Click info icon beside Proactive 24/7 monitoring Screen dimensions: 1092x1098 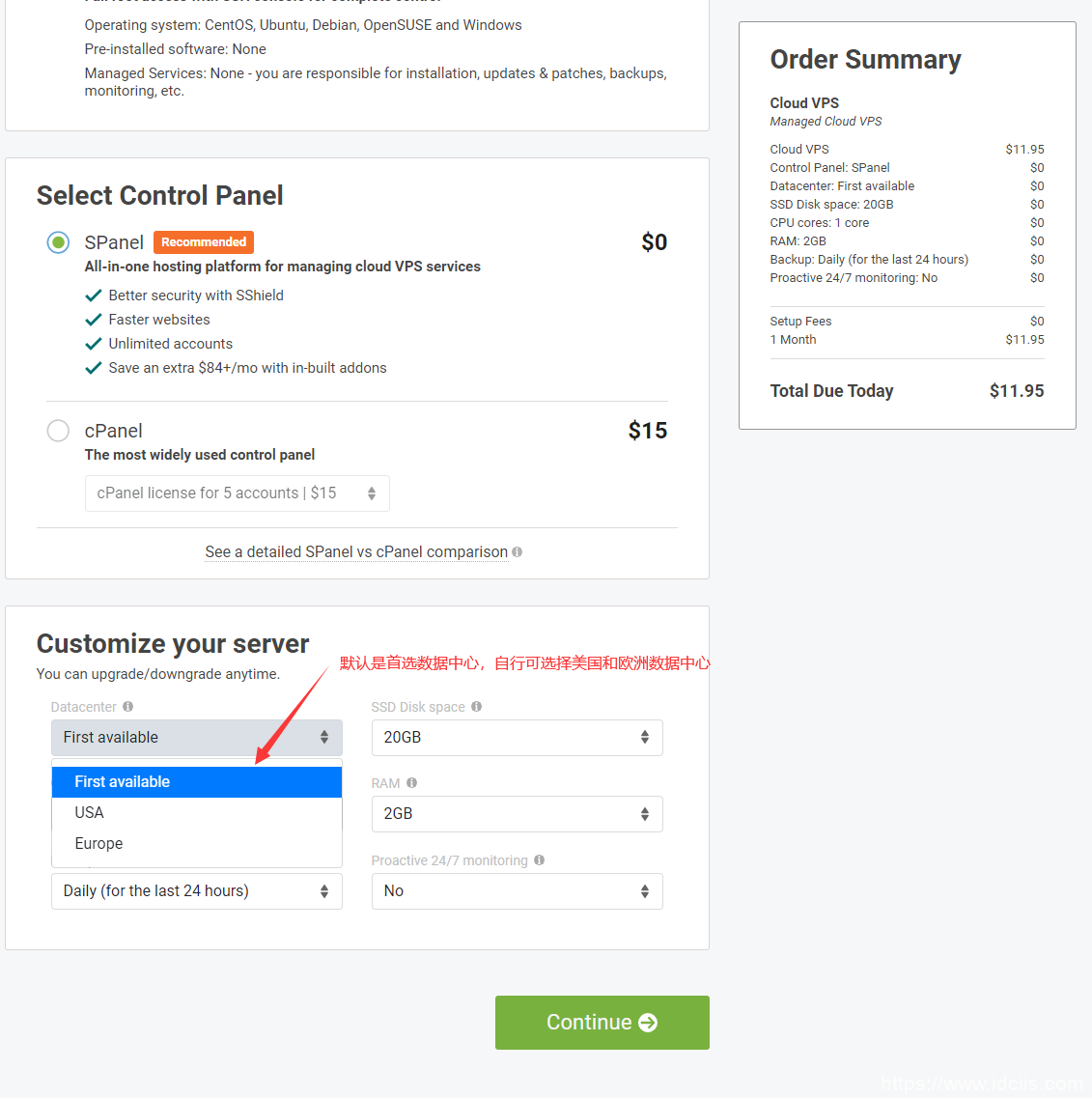coord(539,860)
